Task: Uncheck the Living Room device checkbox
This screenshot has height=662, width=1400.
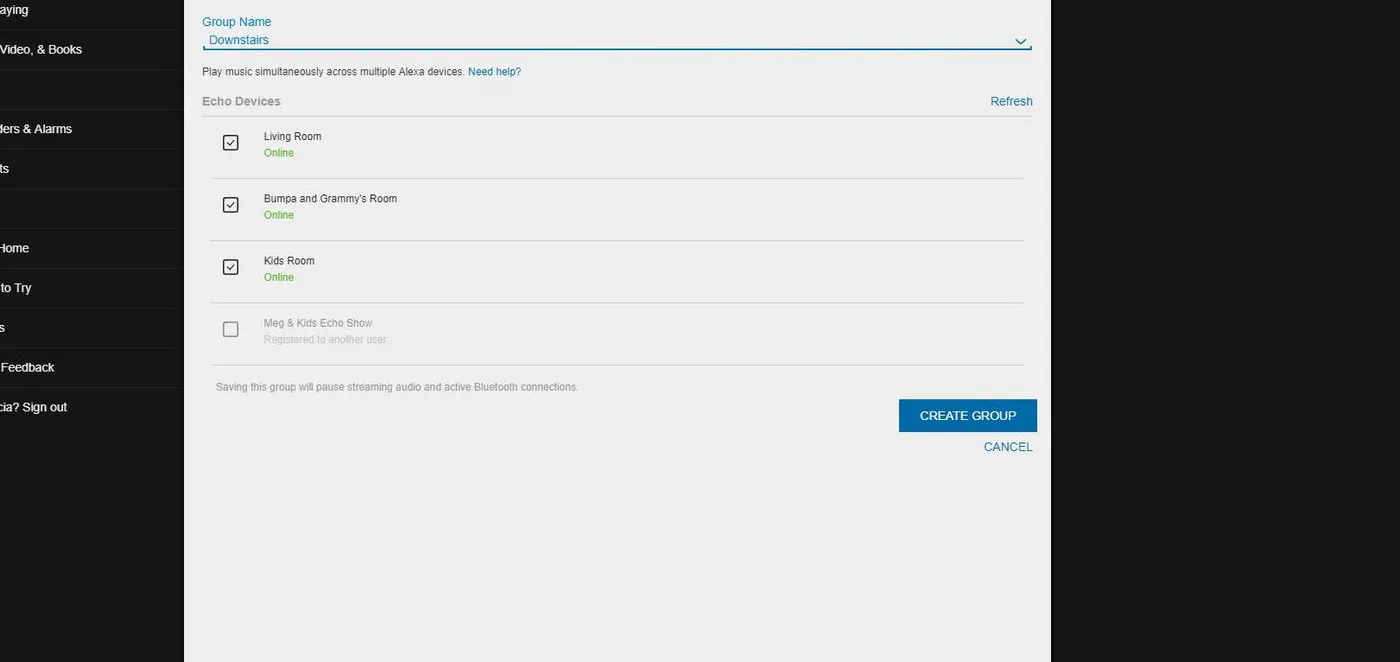Action: 230,142
